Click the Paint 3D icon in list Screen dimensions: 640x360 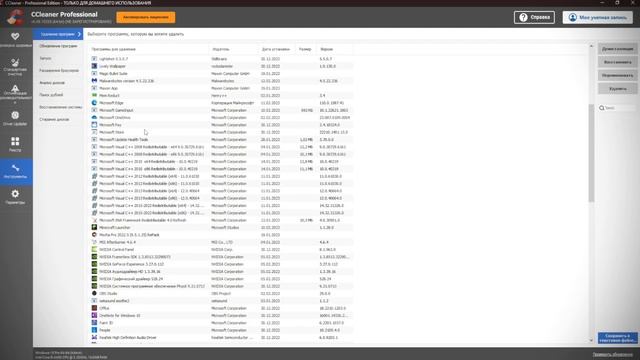tap(94, 323)
